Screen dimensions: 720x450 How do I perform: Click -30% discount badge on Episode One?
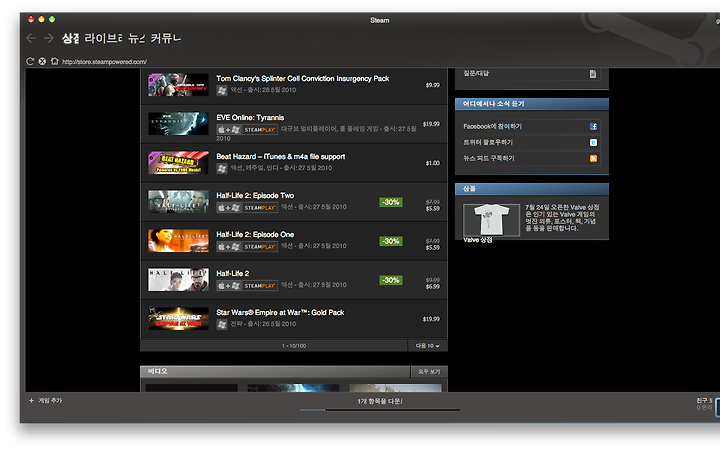[x=391, y=241]
